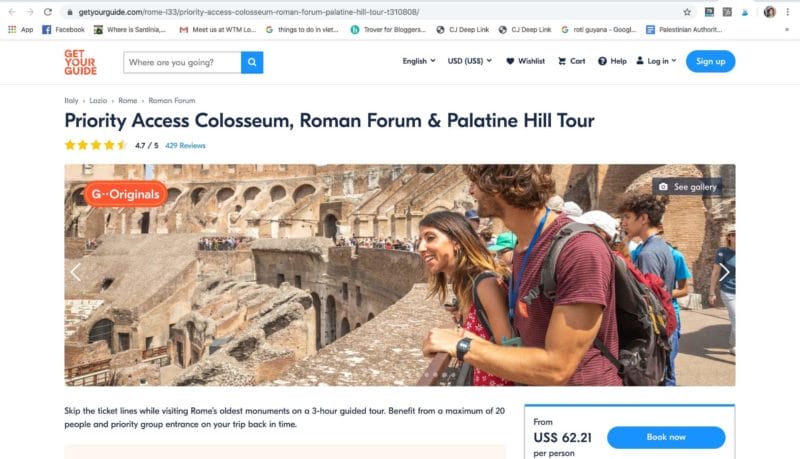Open the Wishlist heart icon
This screenshot has height=459, width=800.
(x=510, y=61)
